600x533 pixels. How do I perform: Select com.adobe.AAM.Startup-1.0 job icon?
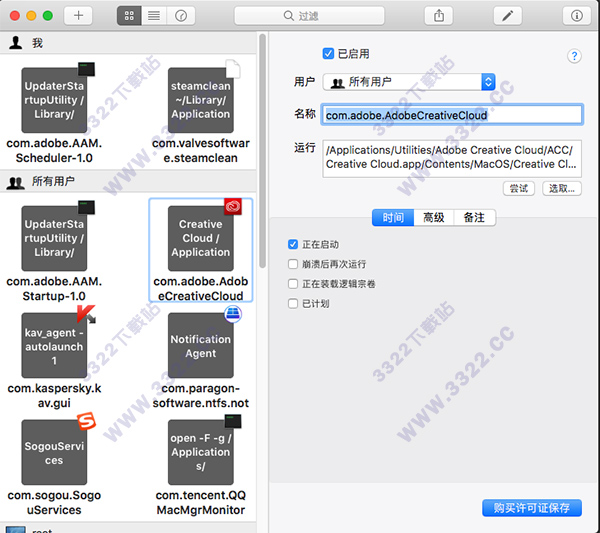(54, 238)
